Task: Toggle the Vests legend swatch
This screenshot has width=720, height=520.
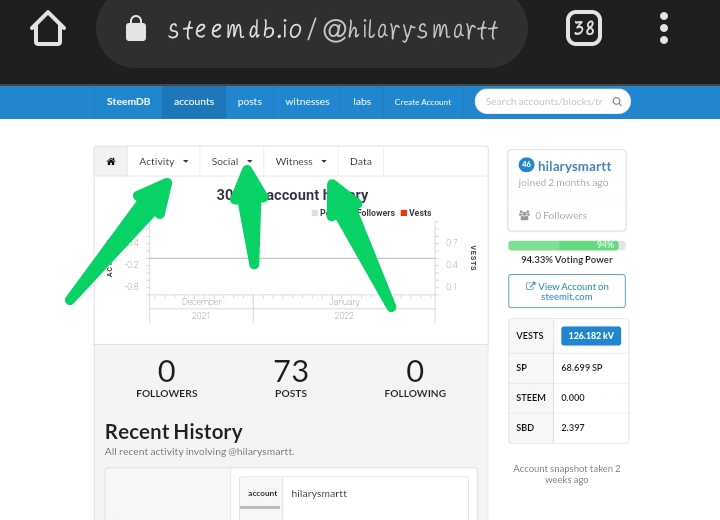Action: (404, 213)
